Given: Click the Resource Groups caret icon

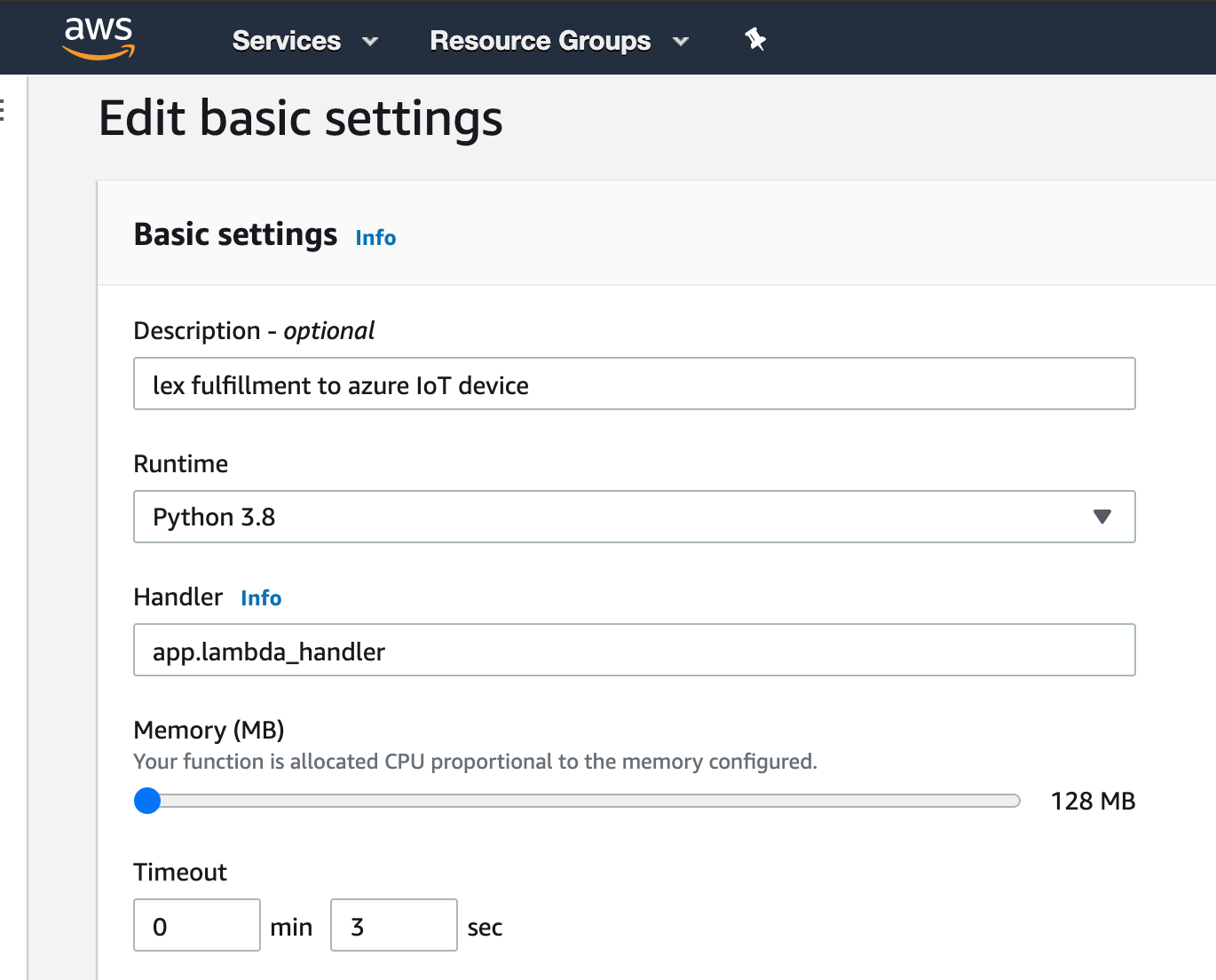Looking at the screenshot, I should coord(680,42).
